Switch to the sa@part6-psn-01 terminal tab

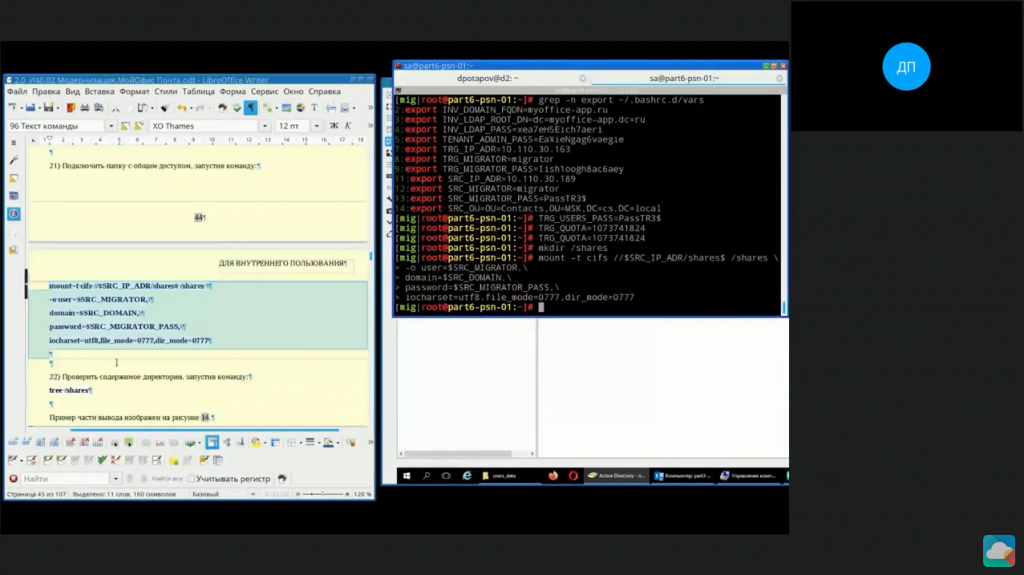coord(684,78)
